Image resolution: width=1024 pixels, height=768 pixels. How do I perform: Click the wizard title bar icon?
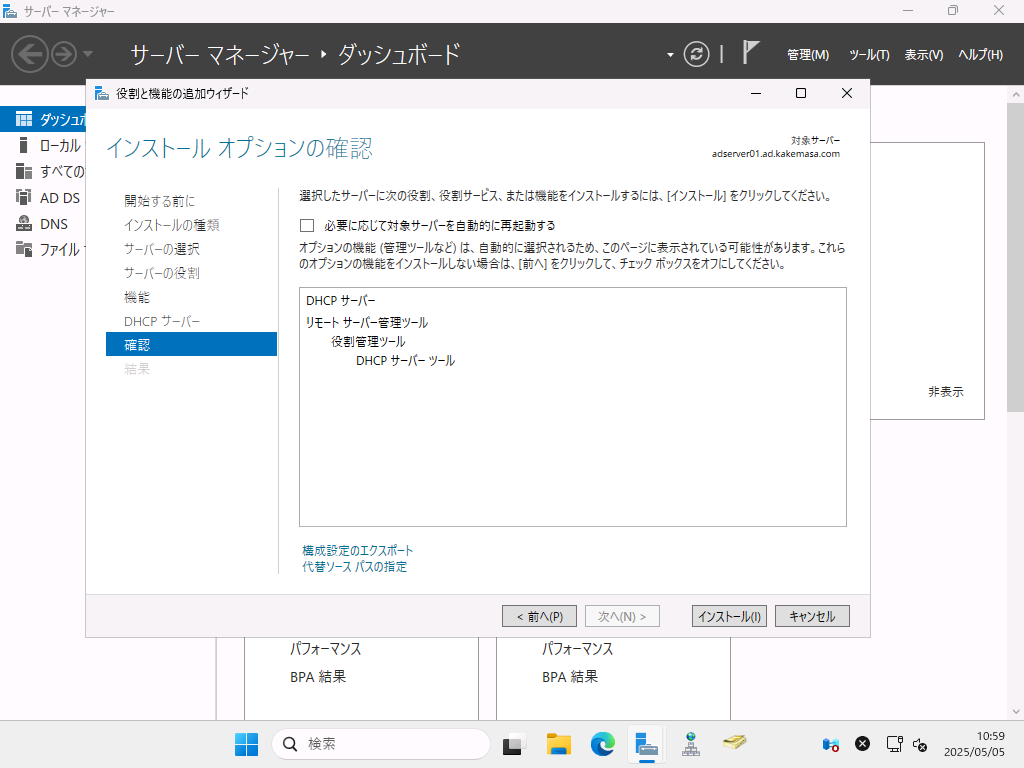coord(101,93)
